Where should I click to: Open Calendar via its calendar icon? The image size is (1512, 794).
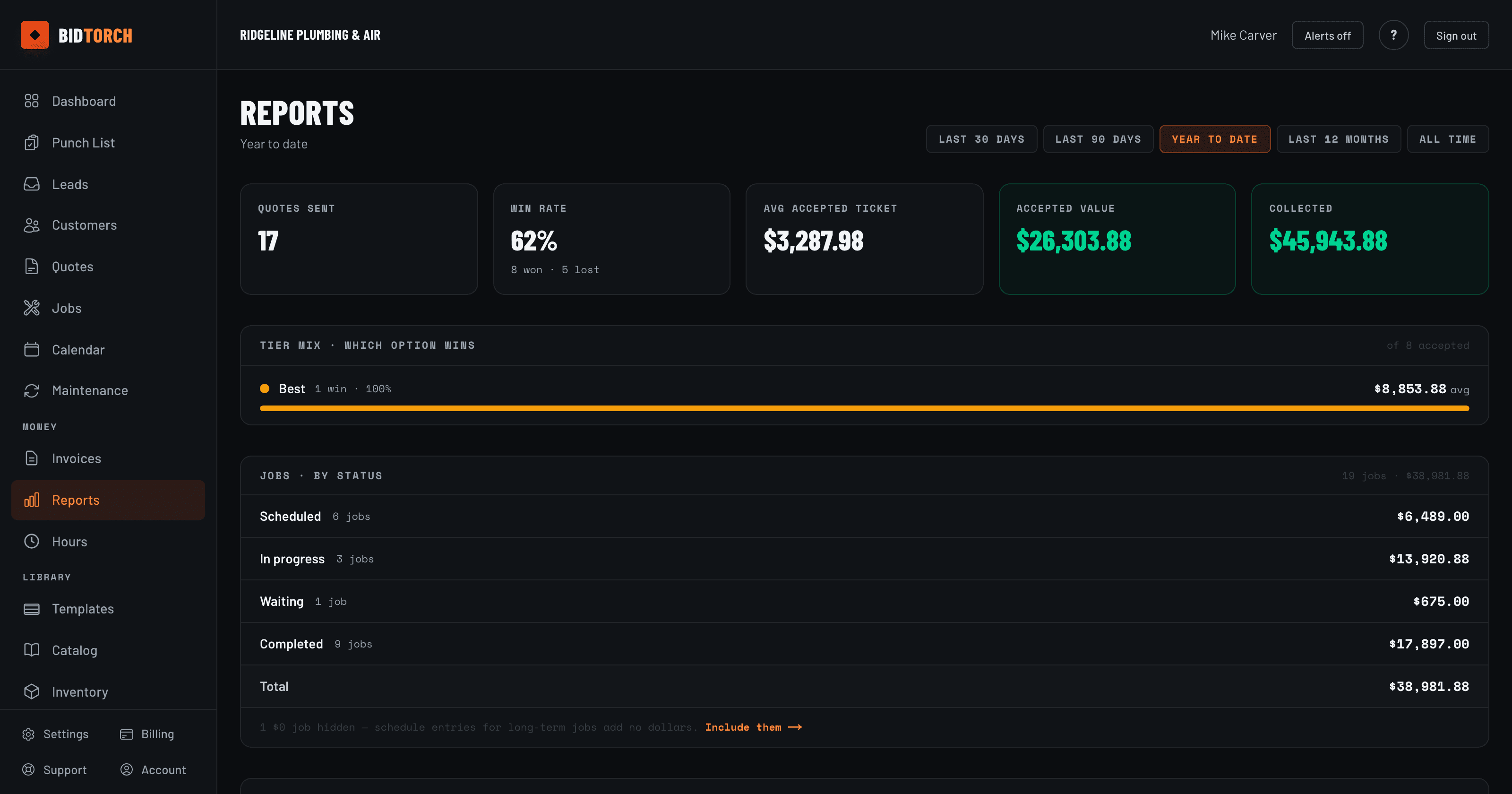pos(32,350)
